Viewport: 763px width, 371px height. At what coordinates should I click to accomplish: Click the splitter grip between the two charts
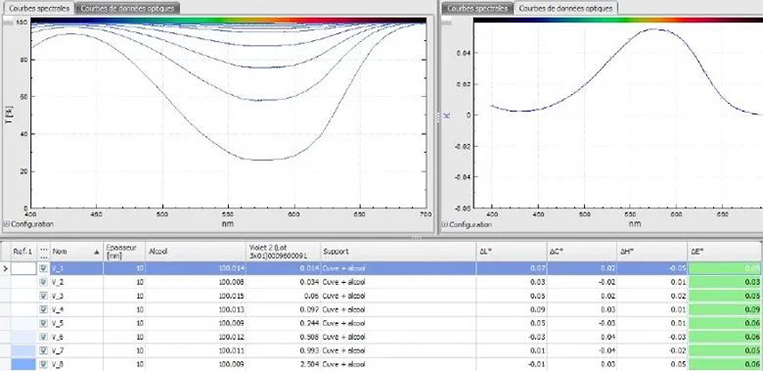[x=437, y=116]
